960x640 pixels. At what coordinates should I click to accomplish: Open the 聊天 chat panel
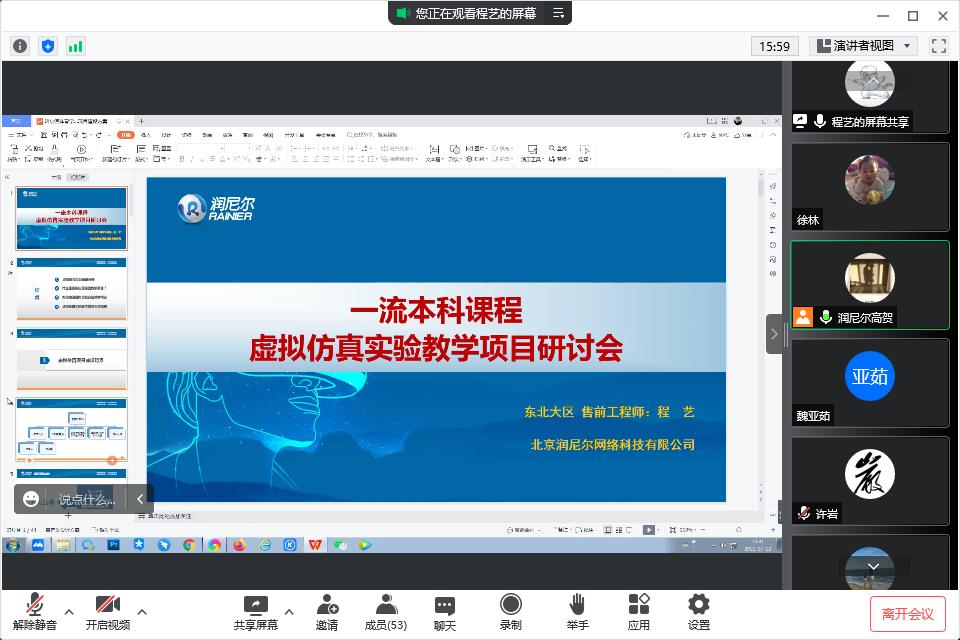pos(444,612)
